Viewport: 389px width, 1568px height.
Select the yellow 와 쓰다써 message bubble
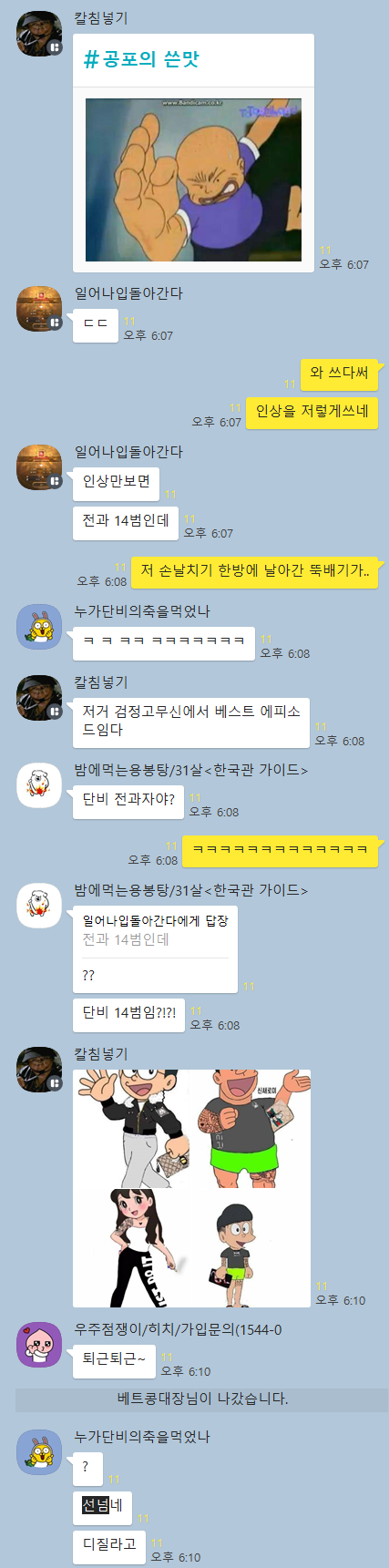point(339,373)
